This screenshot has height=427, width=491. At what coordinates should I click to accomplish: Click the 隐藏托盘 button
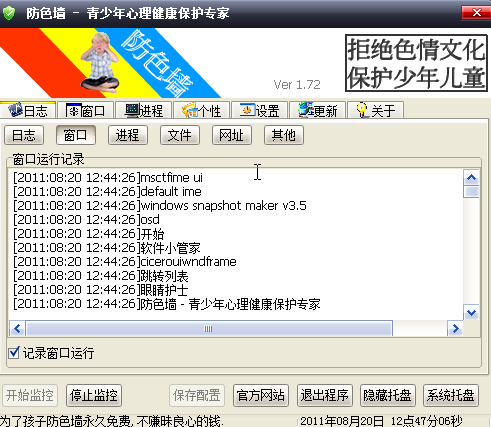[387, 396]
